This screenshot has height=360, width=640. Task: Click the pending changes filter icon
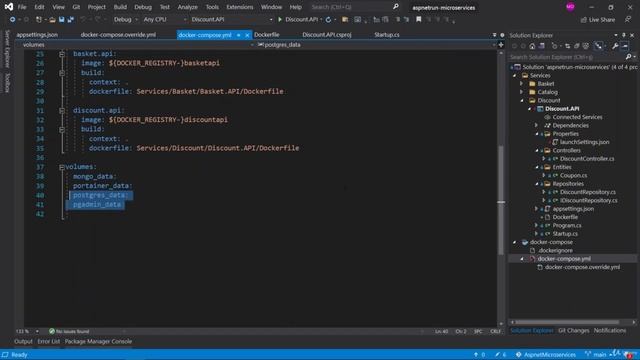click(x=555, y=46)
